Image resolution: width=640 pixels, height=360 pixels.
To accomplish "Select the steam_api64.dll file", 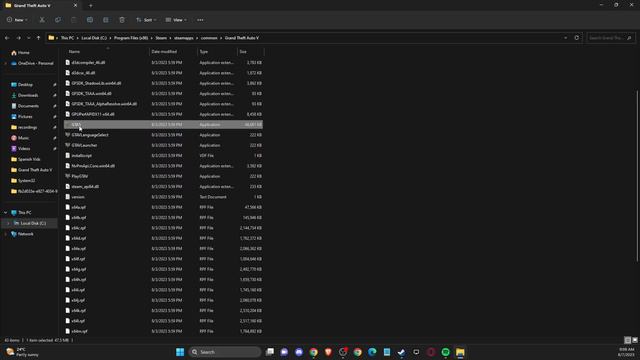I will [163, 187].
